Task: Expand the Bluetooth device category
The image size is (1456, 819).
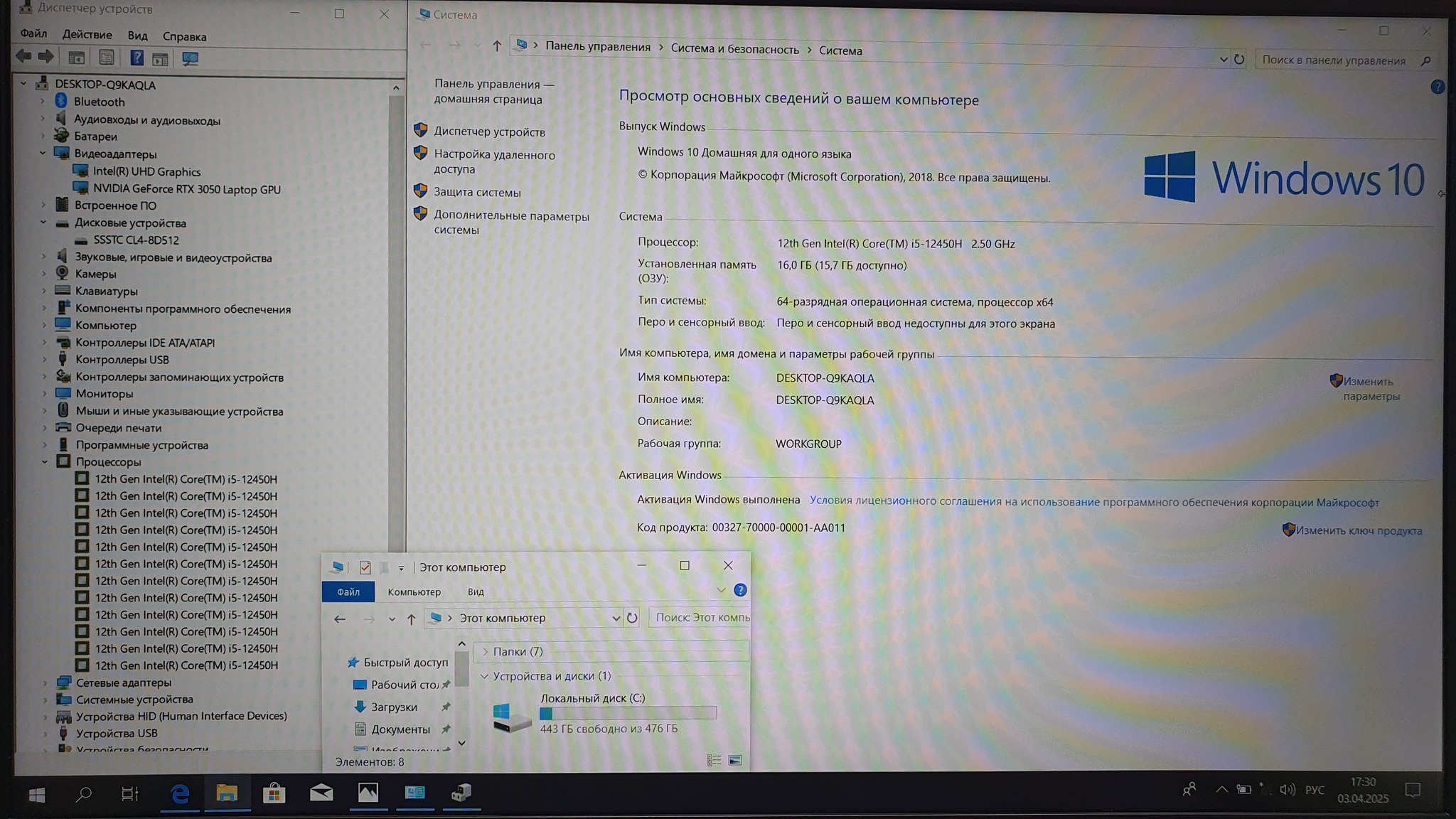Action: pos(43,102)
